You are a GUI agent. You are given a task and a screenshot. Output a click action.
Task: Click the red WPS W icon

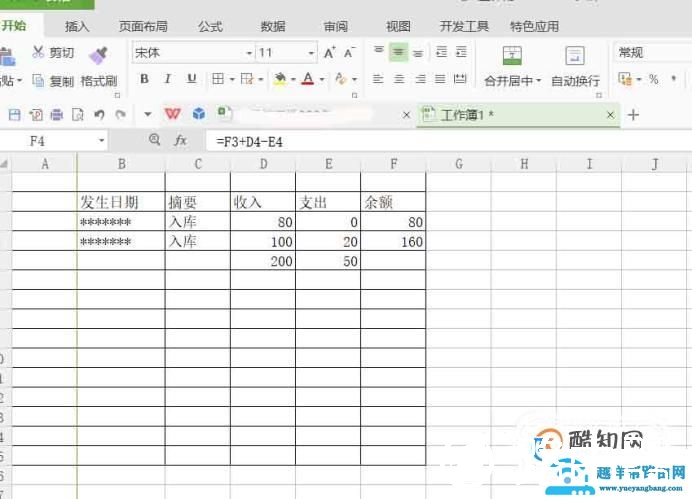173,114
